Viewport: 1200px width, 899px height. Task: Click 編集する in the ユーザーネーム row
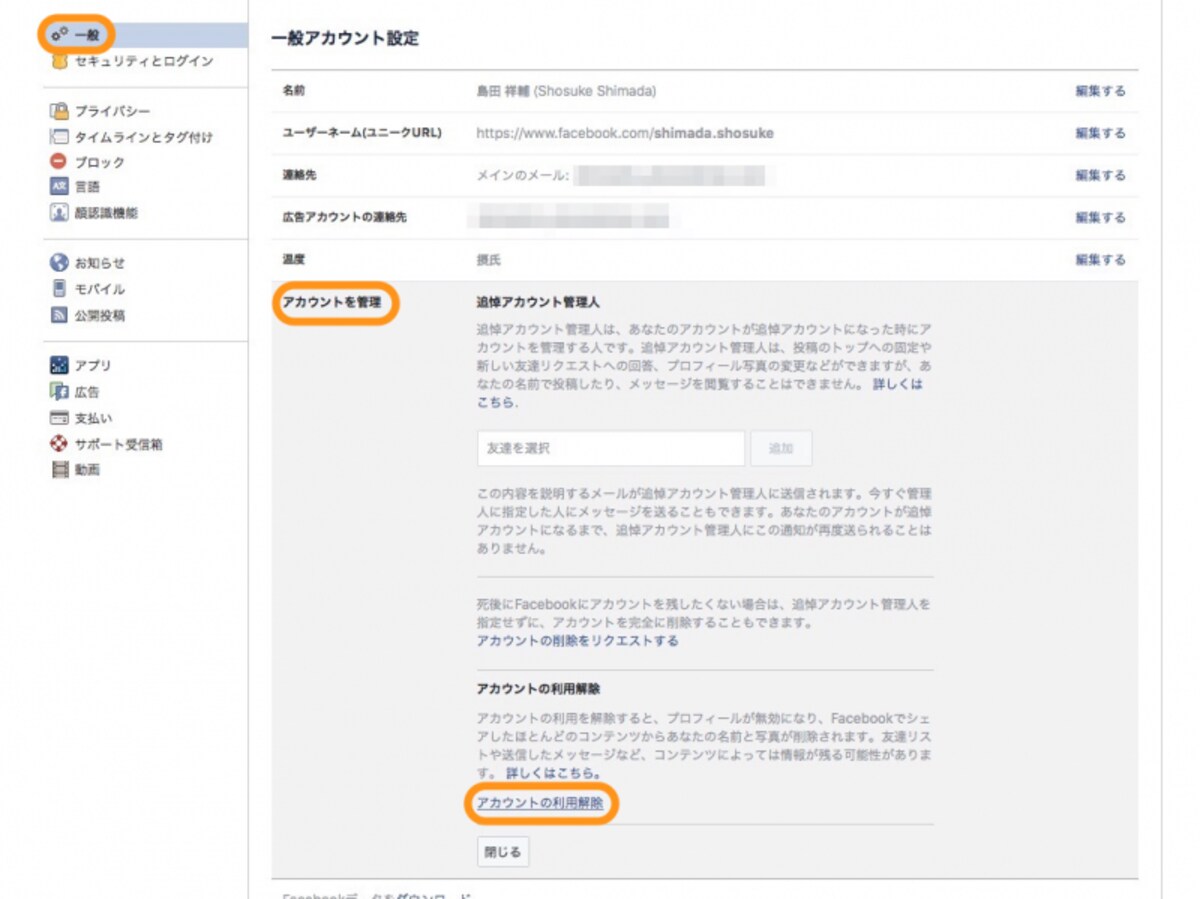point(1100,133)
